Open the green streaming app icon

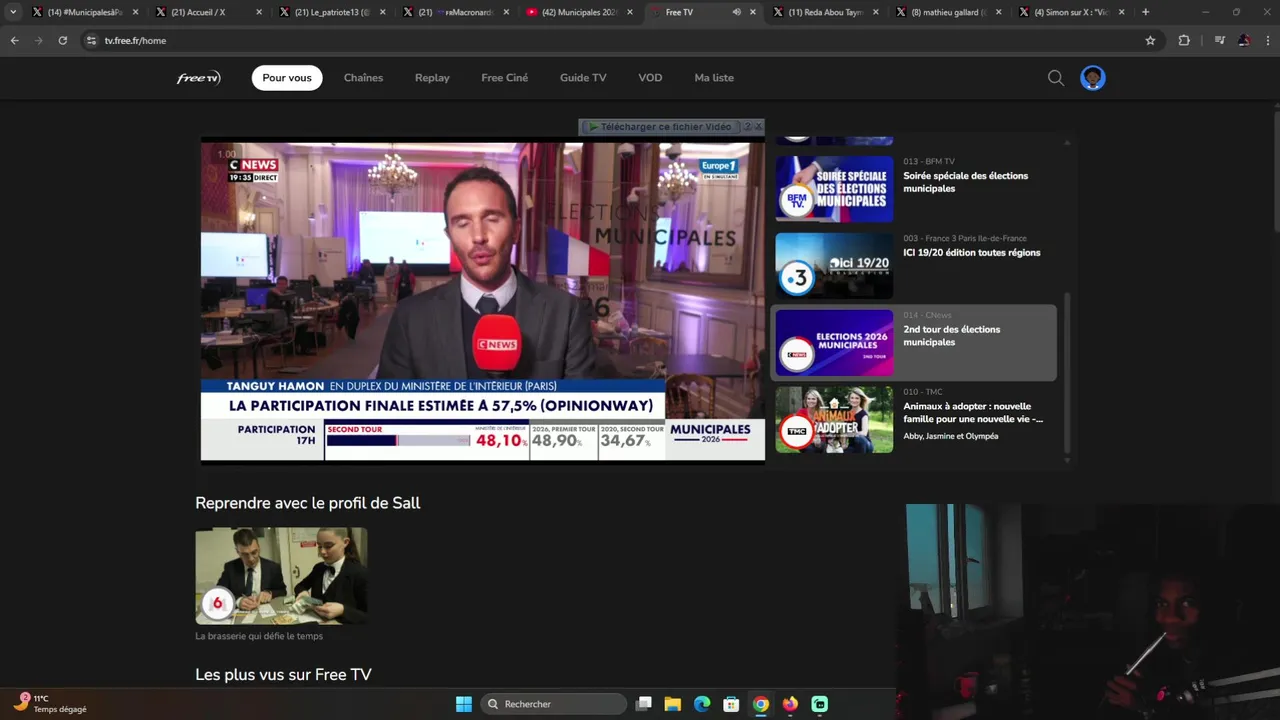click(x=820, y=704)
